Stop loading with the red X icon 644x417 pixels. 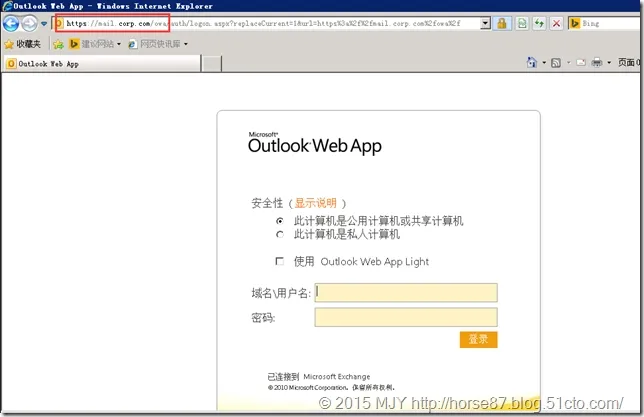557,23
